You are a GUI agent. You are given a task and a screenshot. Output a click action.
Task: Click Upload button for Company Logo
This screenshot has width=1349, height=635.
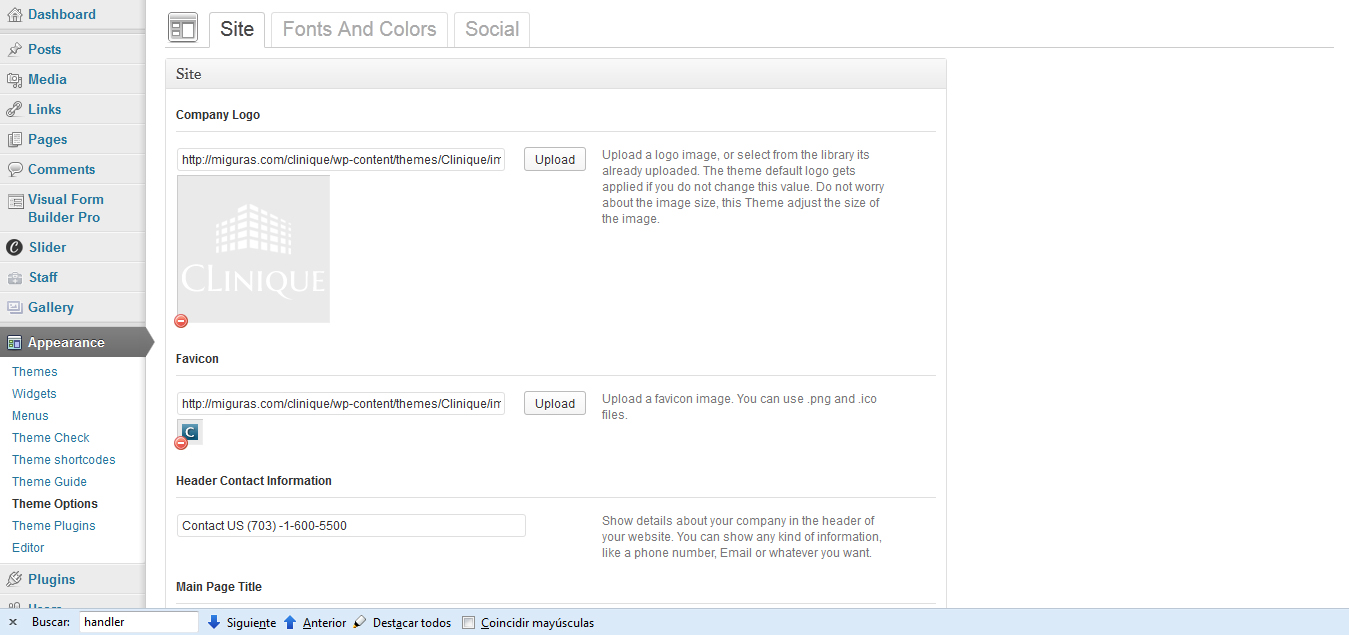coord(554,160)
